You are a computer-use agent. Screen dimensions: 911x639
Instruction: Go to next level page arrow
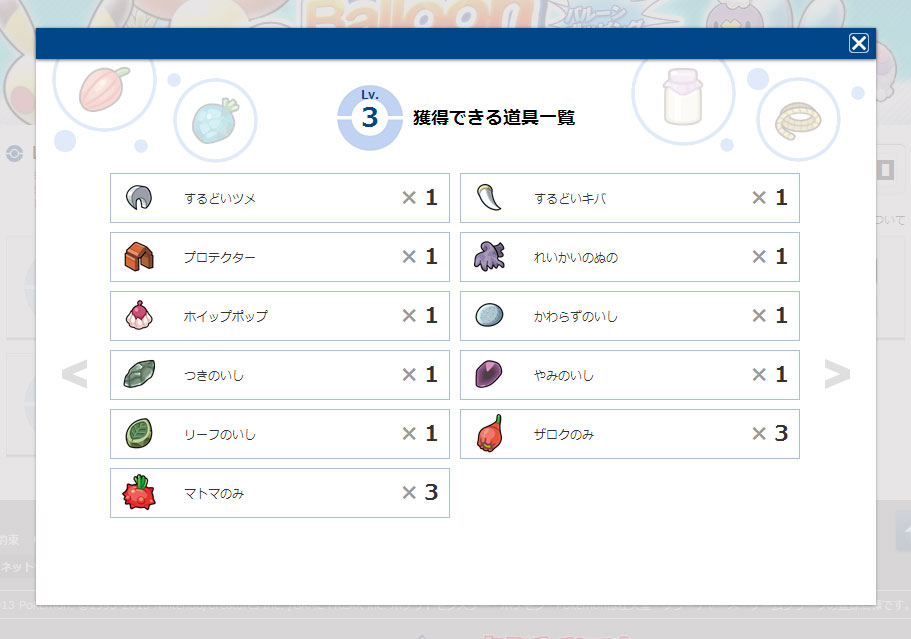click(x=837, y=374)
